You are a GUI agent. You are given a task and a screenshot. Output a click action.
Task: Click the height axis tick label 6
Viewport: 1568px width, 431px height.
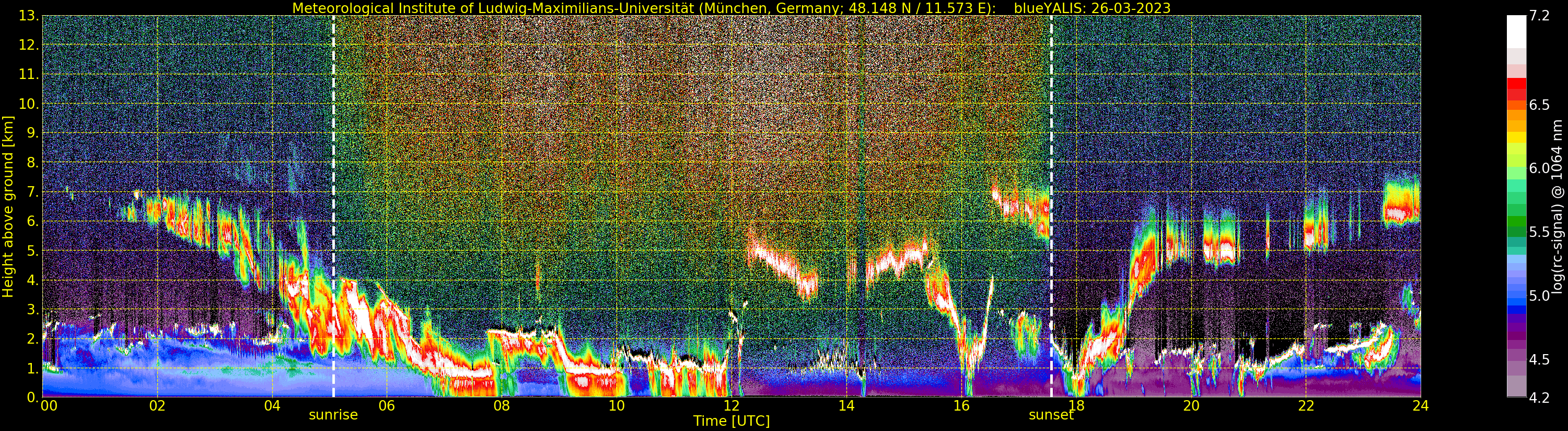point(33,222)
